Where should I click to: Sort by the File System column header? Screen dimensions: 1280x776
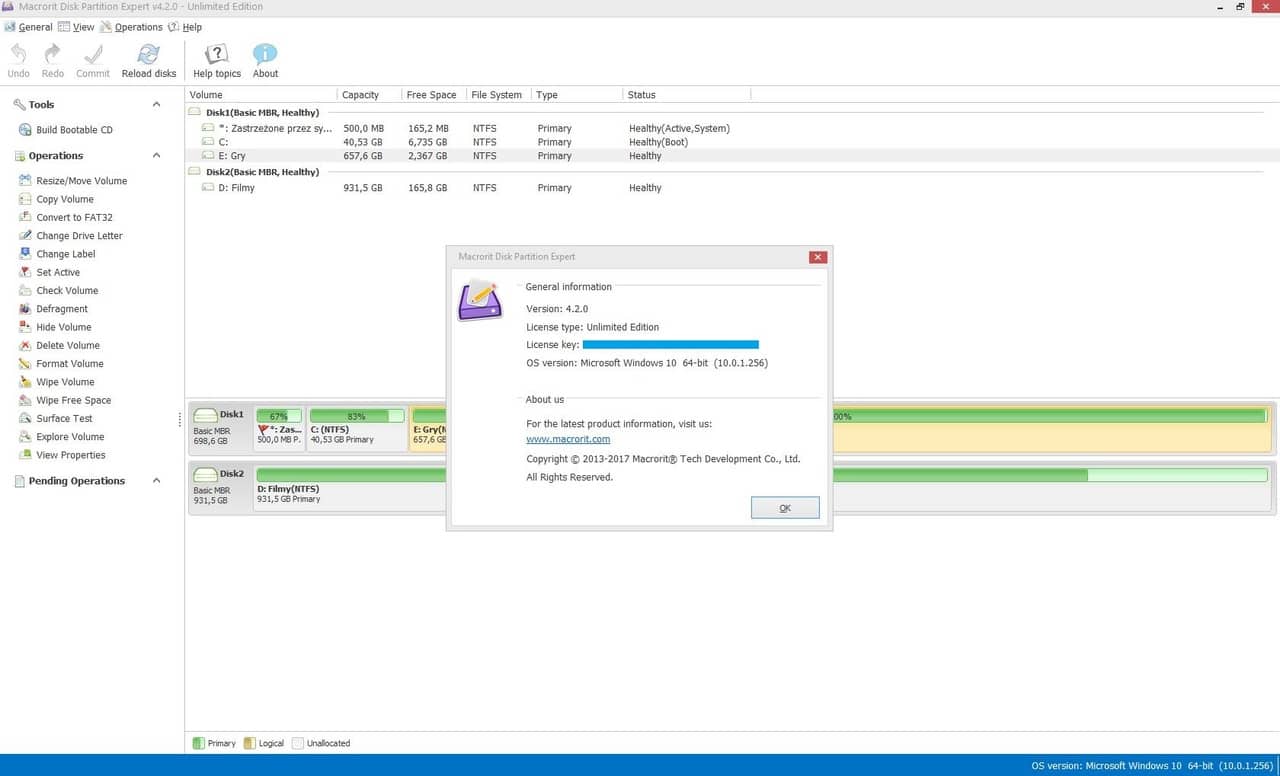point(498,95)
